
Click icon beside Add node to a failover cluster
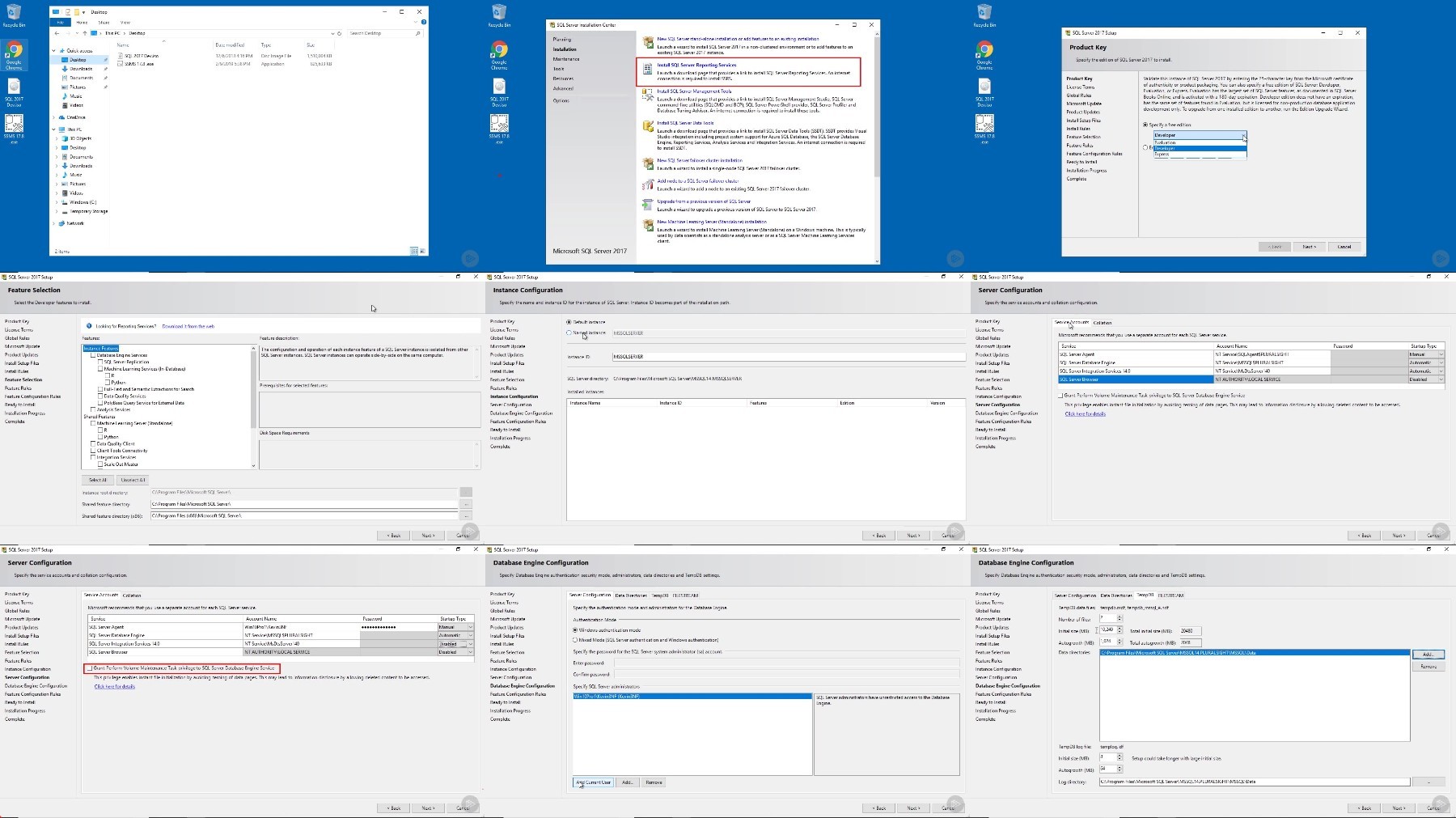coord(648,184)
